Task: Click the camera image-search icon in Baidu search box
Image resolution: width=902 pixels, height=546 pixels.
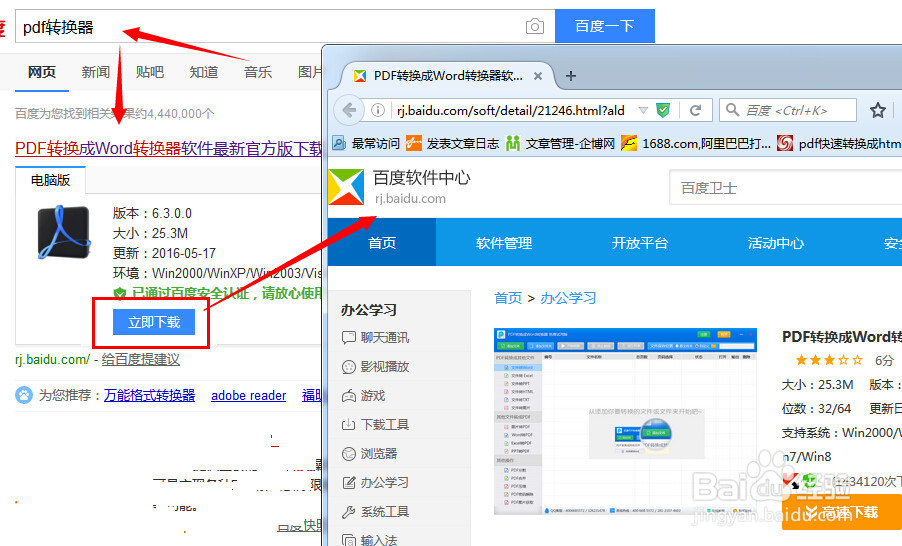Action: point(534,26)
